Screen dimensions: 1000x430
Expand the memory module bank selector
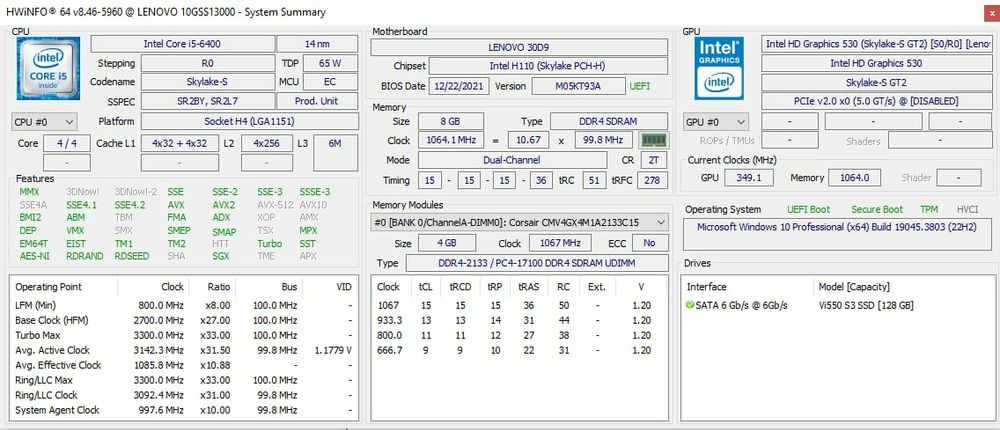pyautogui.click(x=520, y=222)
